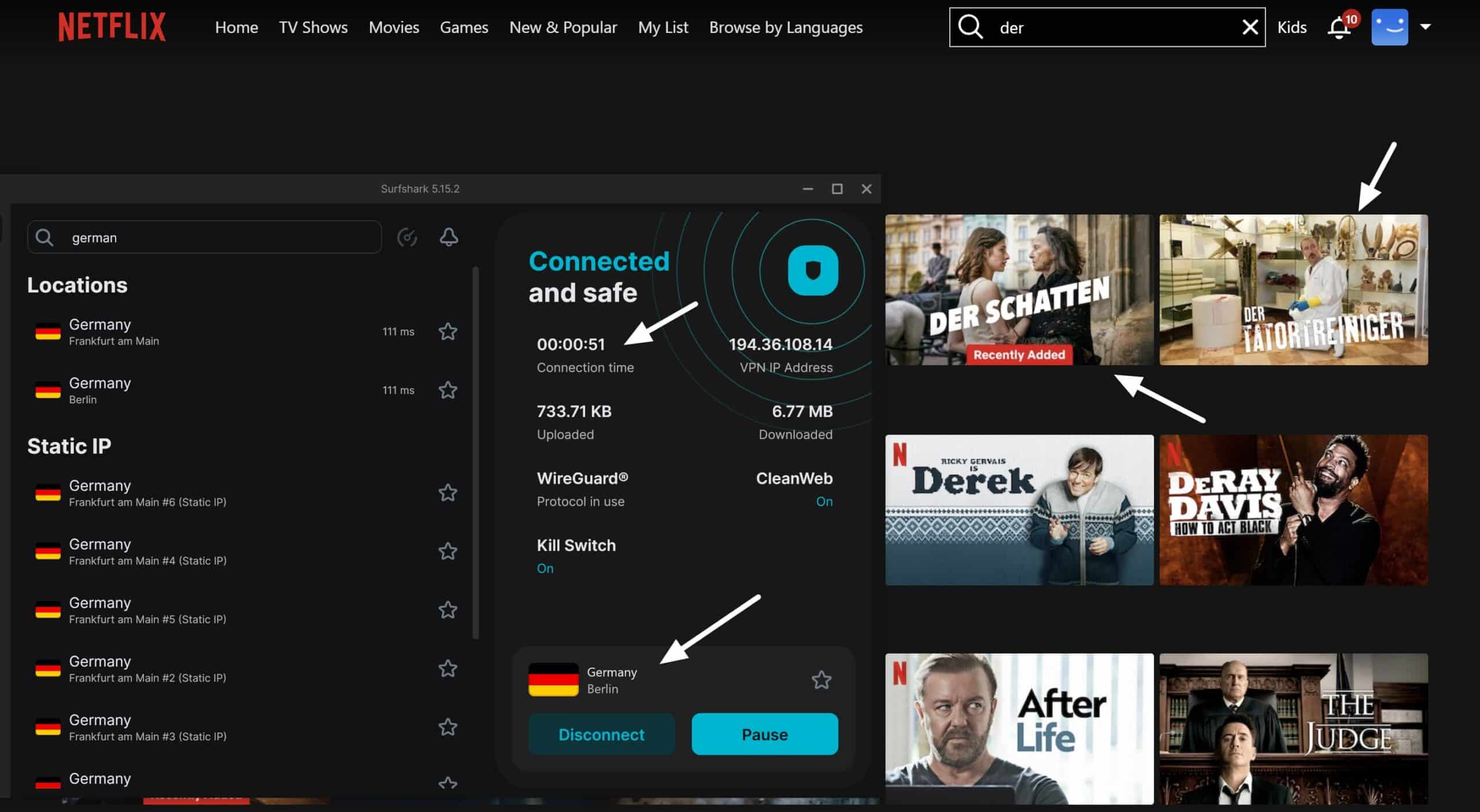Image resolution: width=1480 pixels, height=812 pixels.
Task: Click the Disconnect button
Action: tap(601, 734)
